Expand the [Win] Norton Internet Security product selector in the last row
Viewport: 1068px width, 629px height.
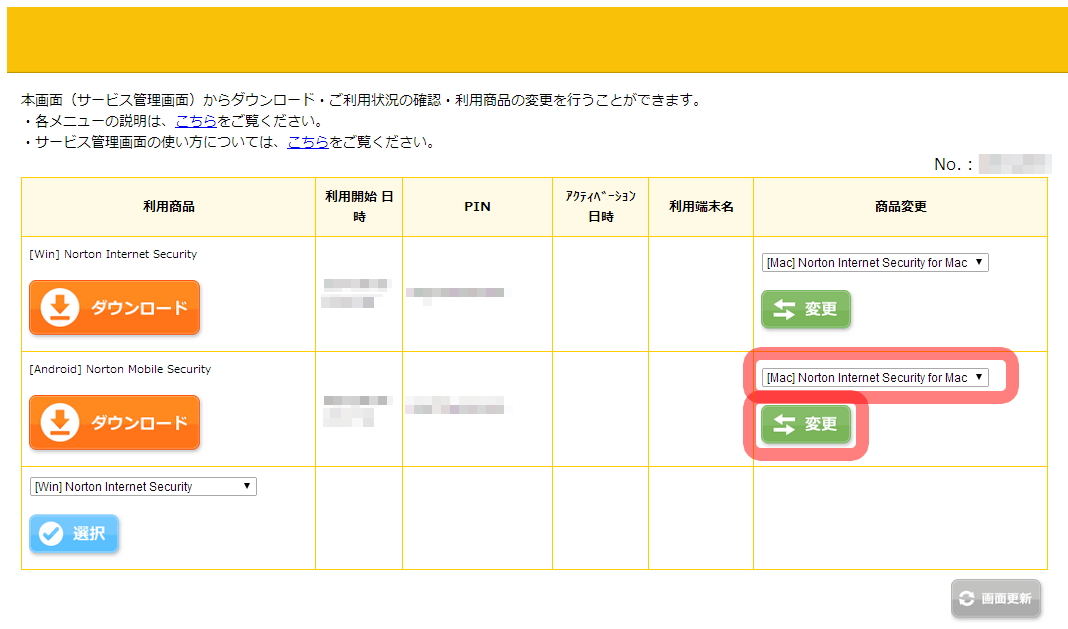143,487
